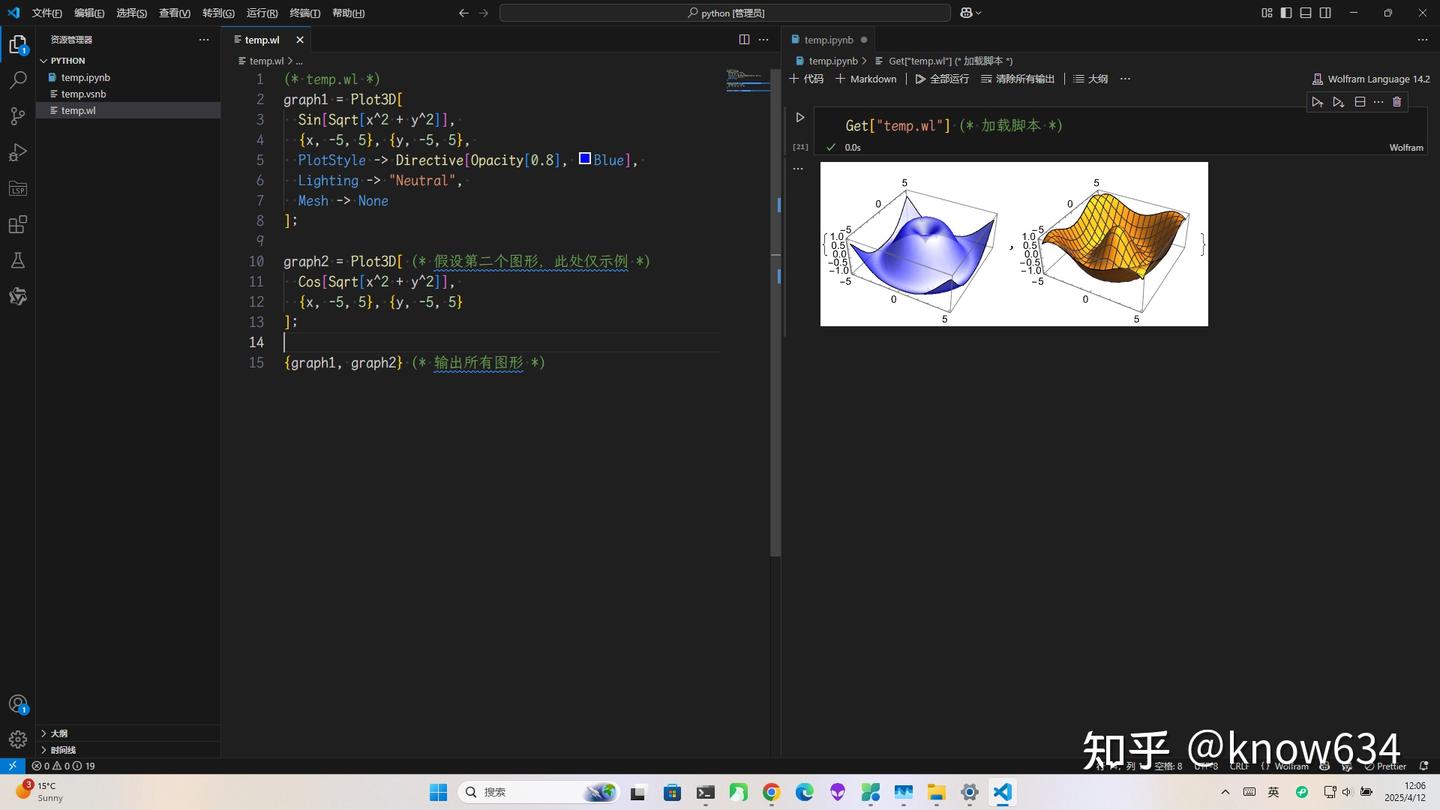Screen dimensions: 1440x810
Task: Select the Run and Debug icon
Action: point(16,152)
